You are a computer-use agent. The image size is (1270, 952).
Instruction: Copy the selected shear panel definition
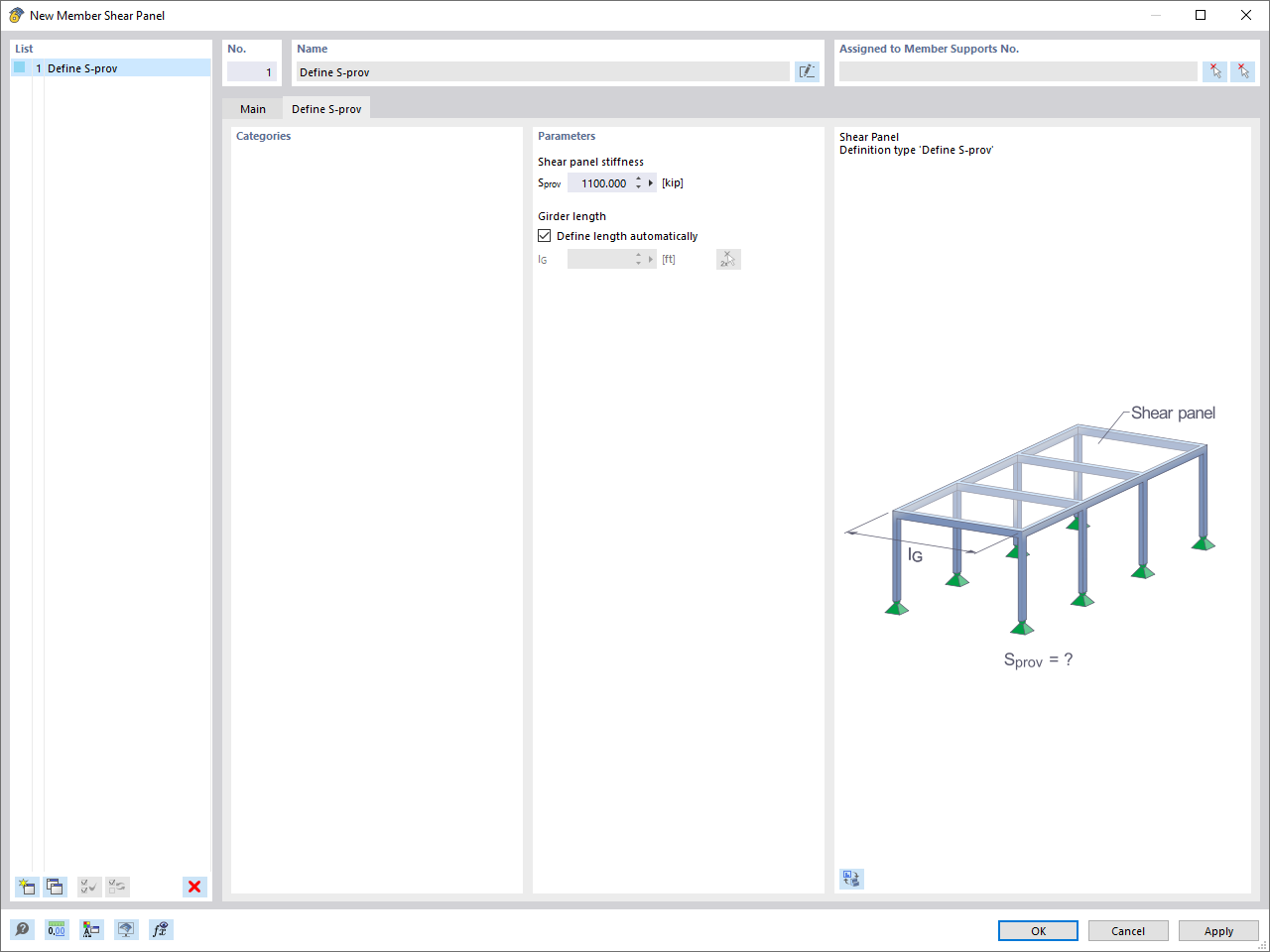click(x=55, y=887)
